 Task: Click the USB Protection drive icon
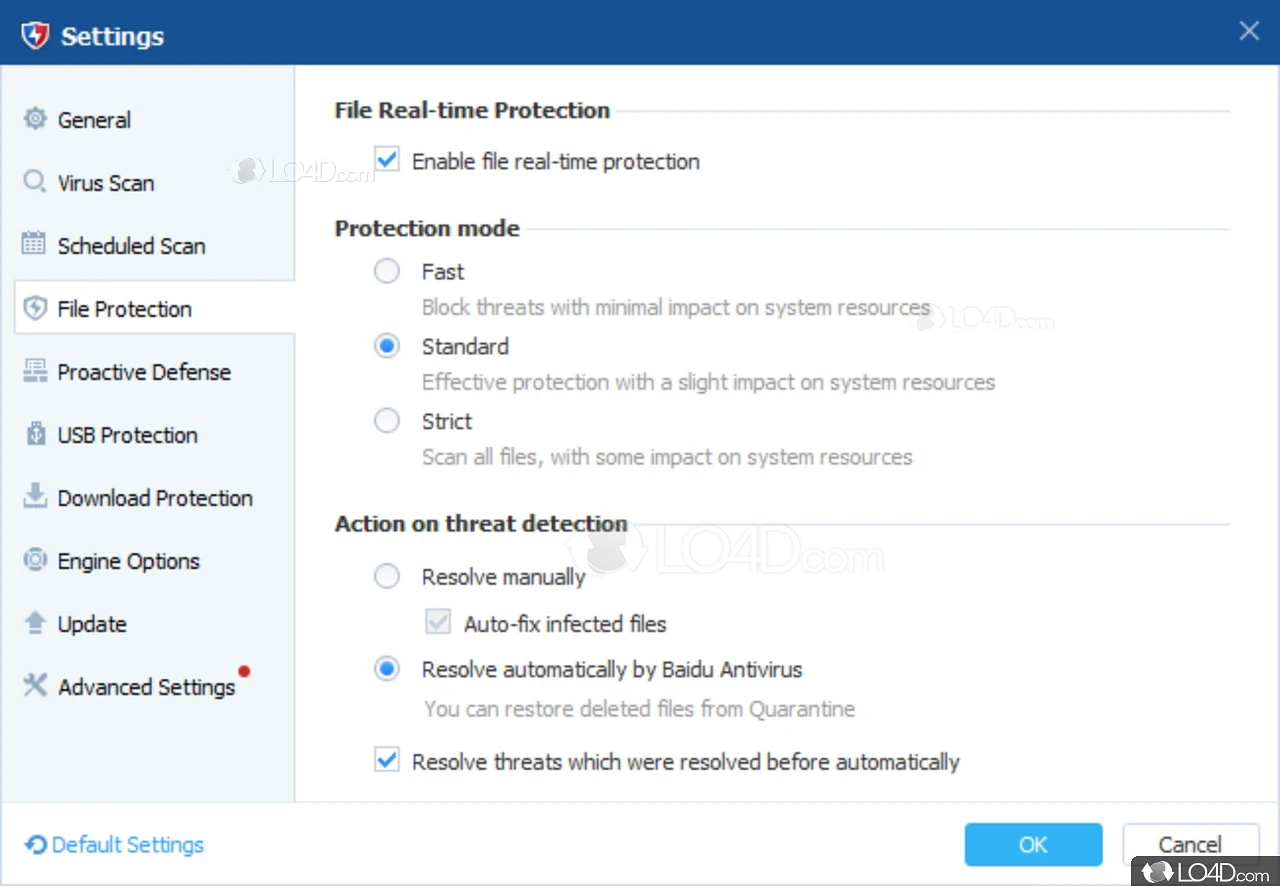[35, 434]
